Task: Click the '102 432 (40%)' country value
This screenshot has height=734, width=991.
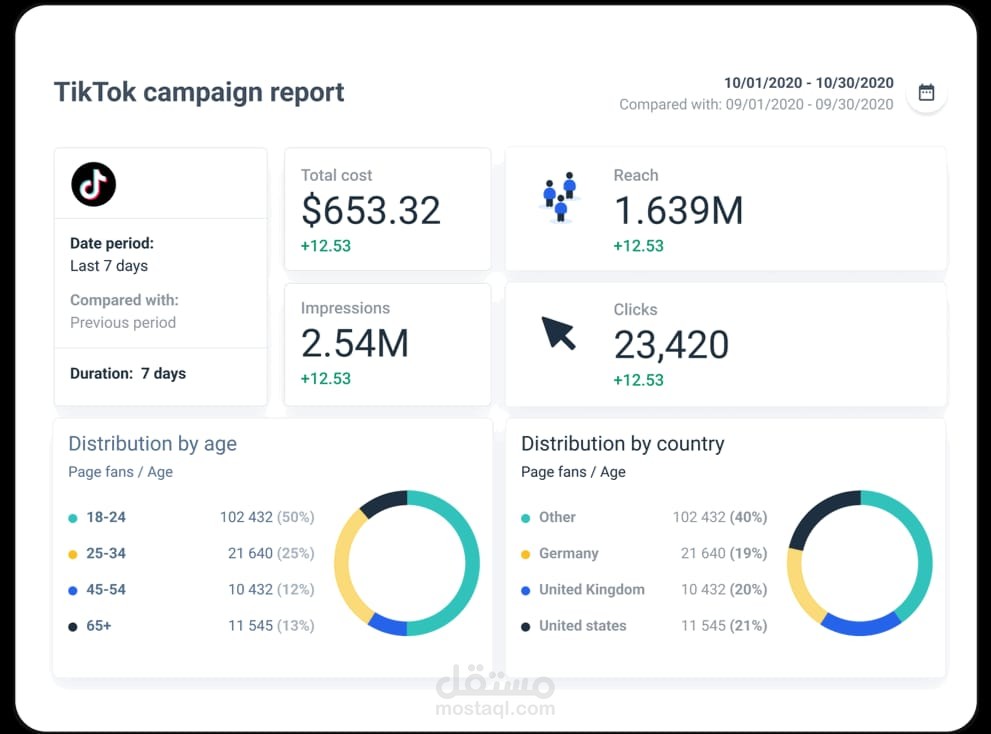Action: [720, 517]
